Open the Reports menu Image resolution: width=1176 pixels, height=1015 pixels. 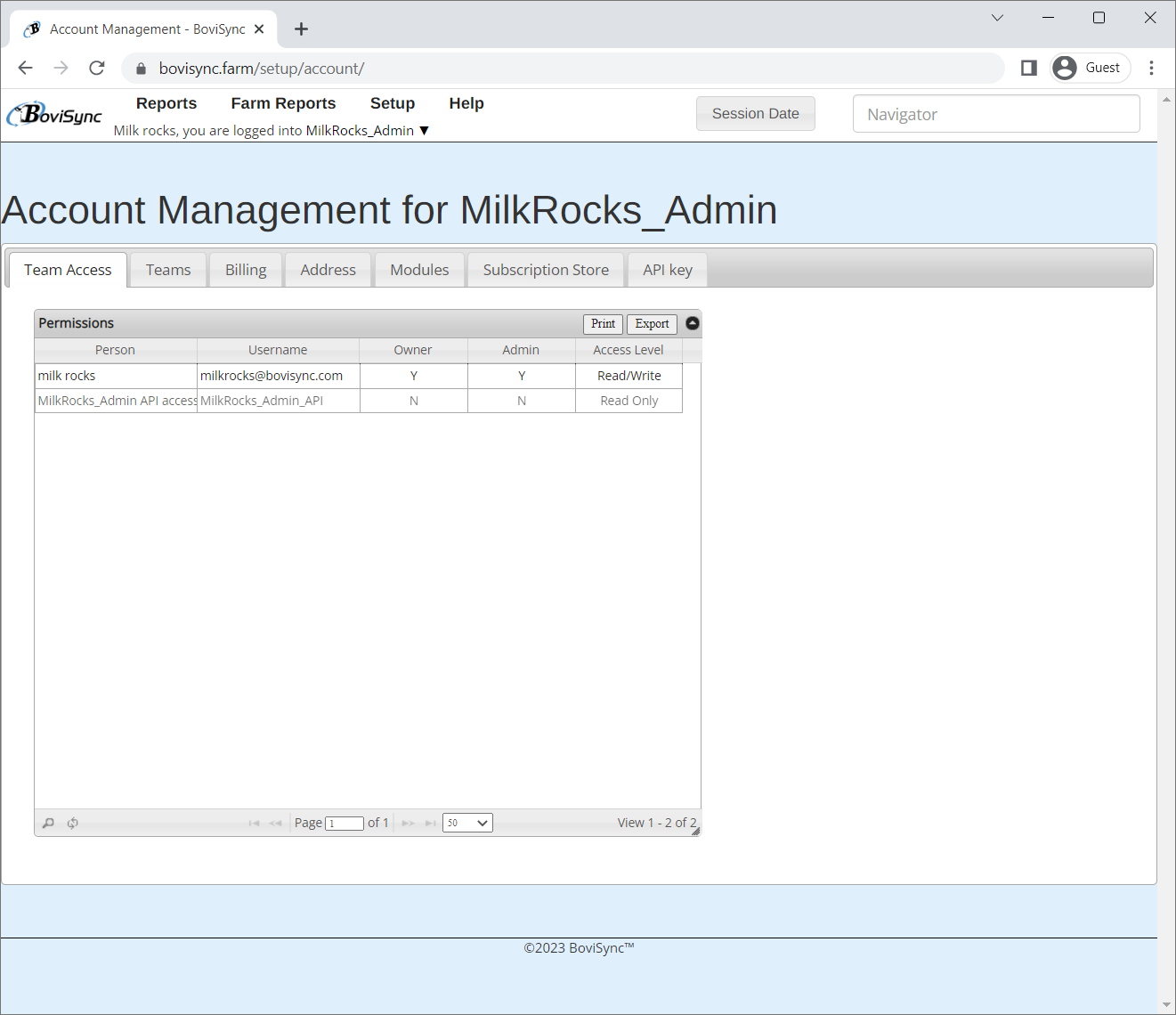[166, 103]
